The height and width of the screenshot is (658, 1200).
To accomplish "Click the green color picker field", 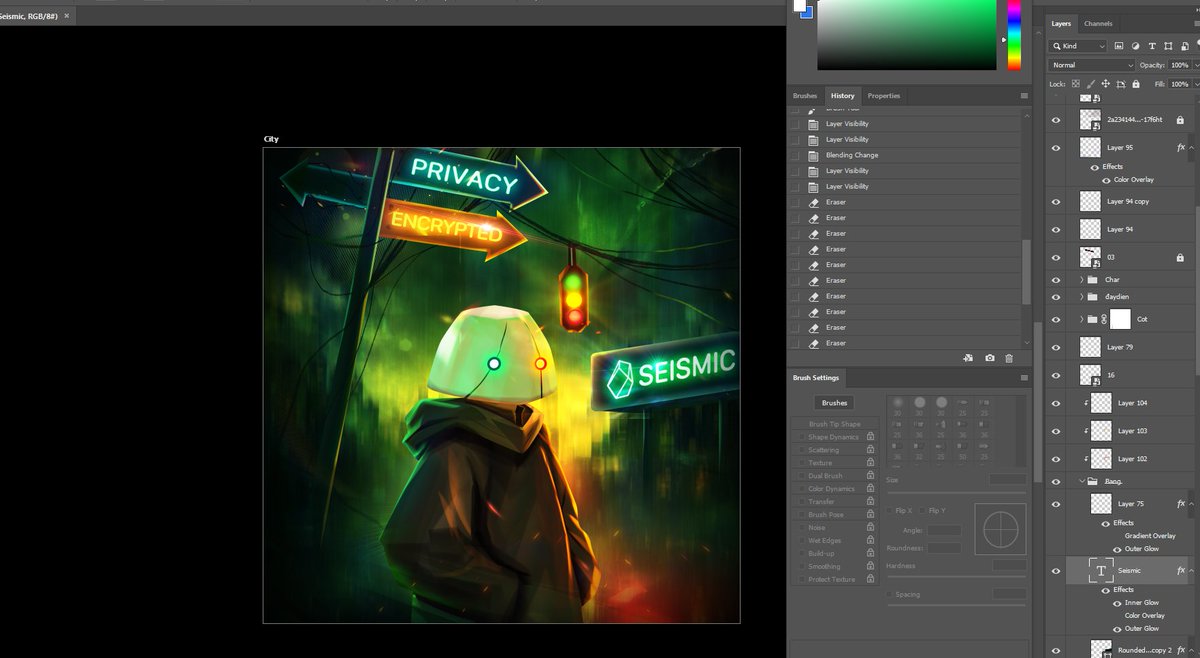I will [x=907, y=35].
